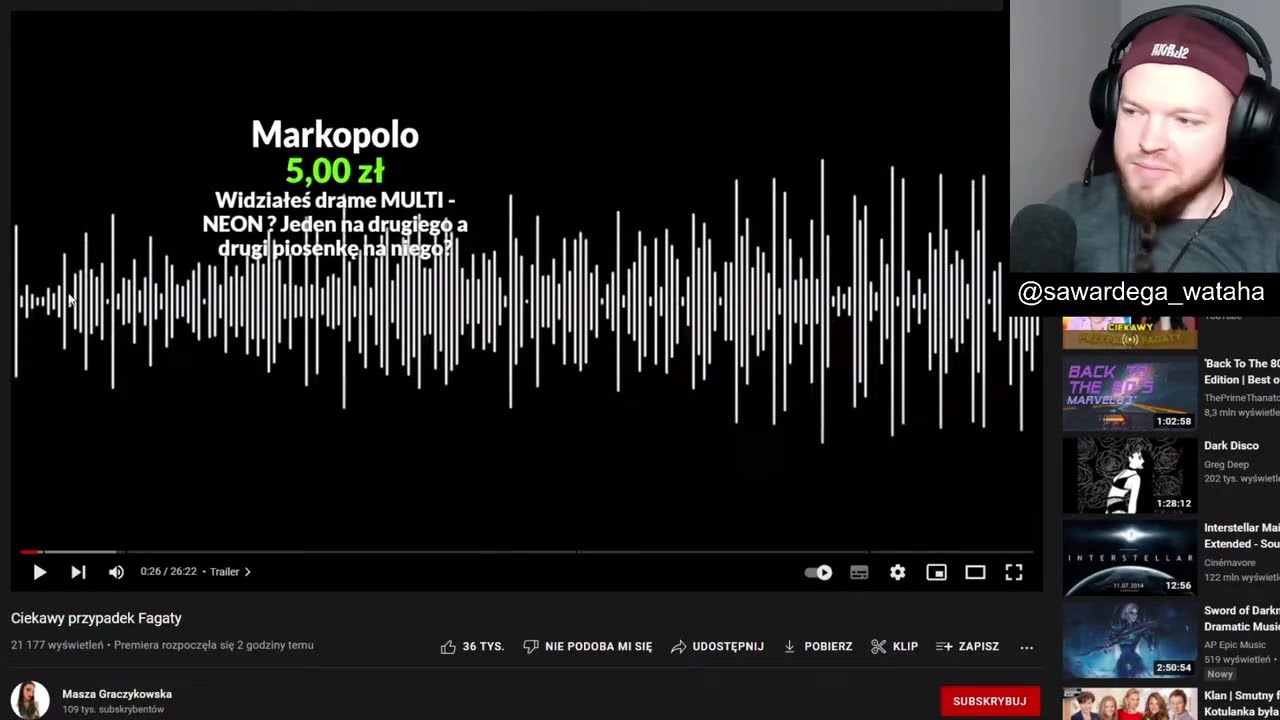Create a clip with KLIP
This screenshot has height=720, width=1280.
click(894, 647)
